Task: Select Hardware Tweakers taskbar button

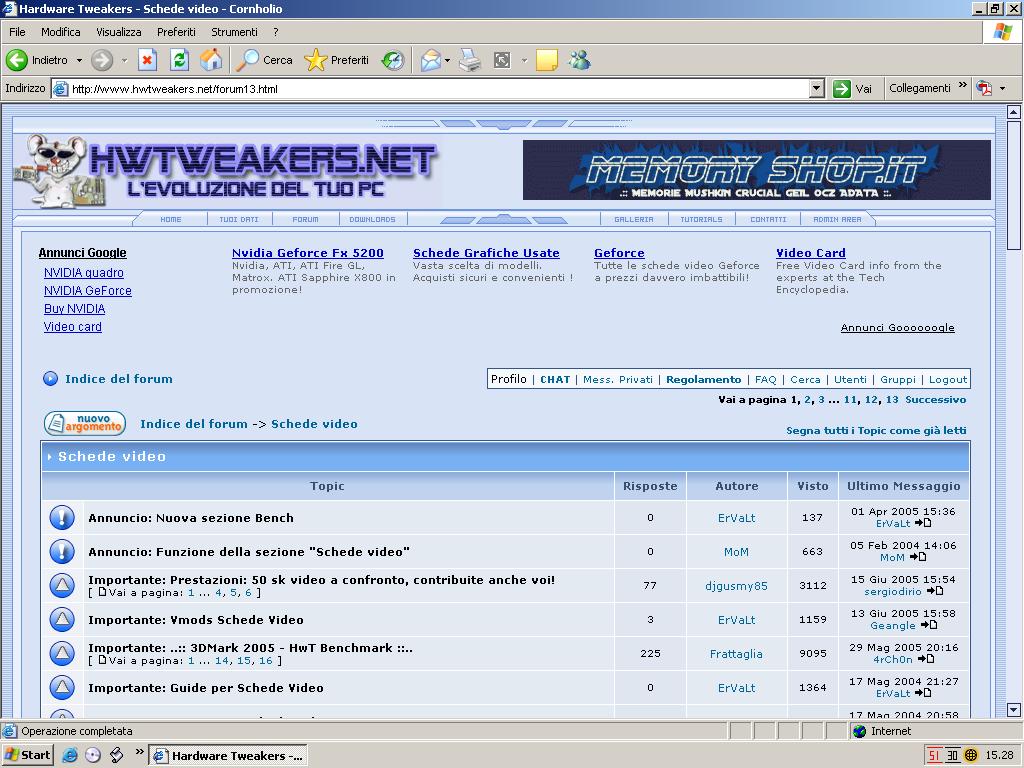Action: [228, 756]
